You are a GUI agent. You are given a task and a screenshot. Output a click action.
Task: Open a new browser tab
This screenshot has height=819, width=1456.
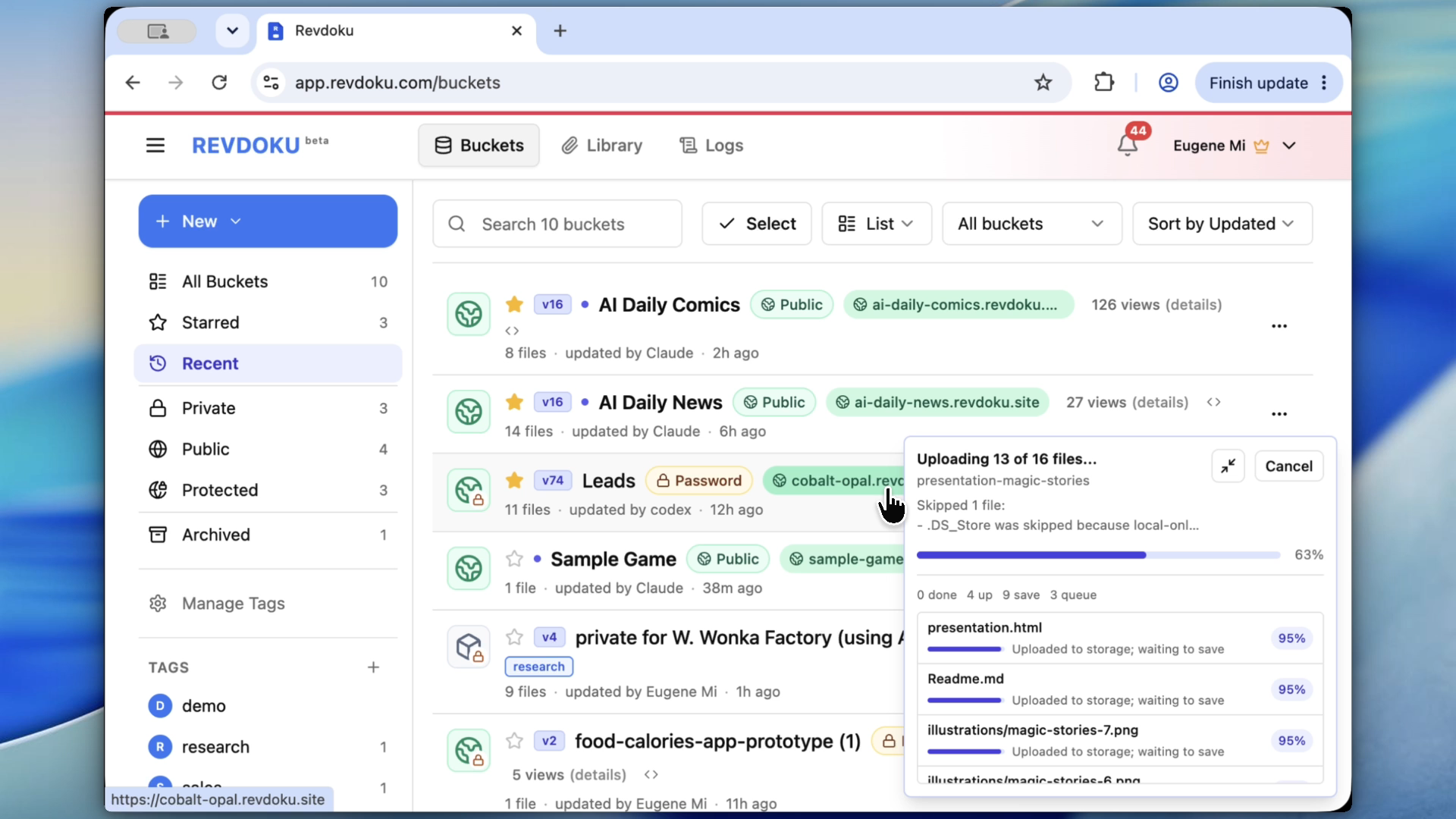pos(560,30)
